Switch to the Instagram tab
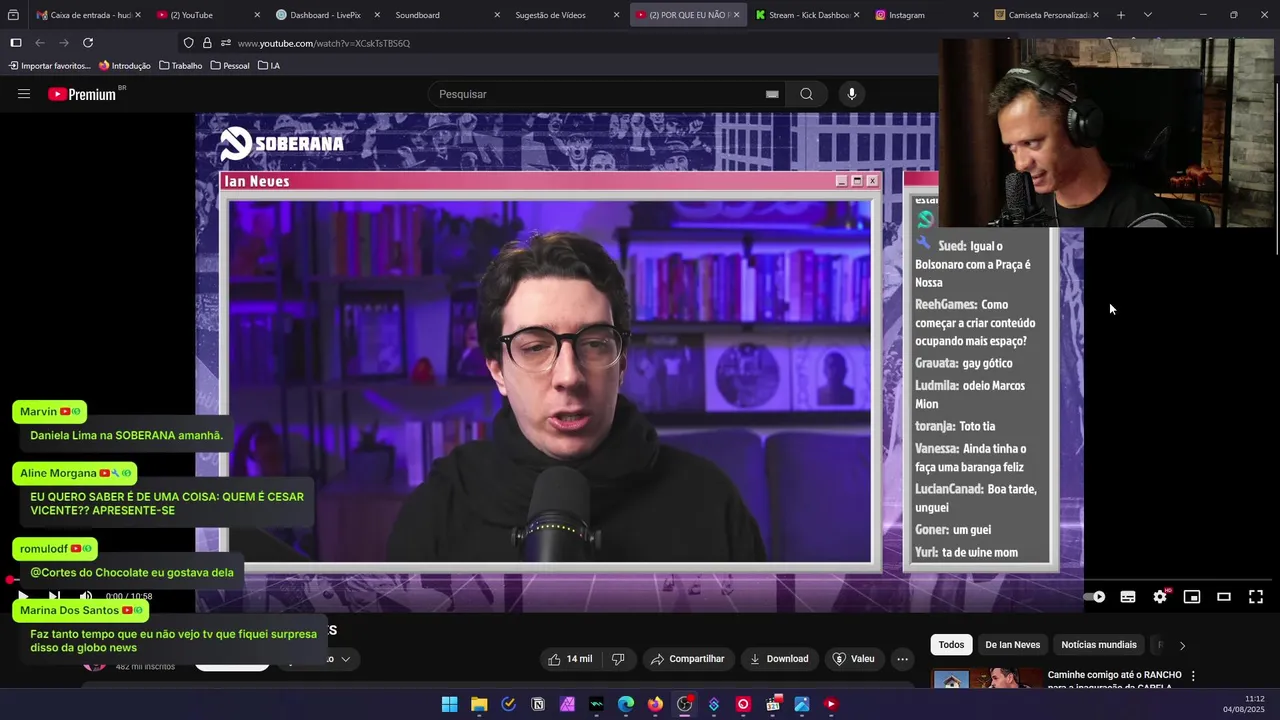The width and height of the screenshot is (1280, 720). pos(926,15)
